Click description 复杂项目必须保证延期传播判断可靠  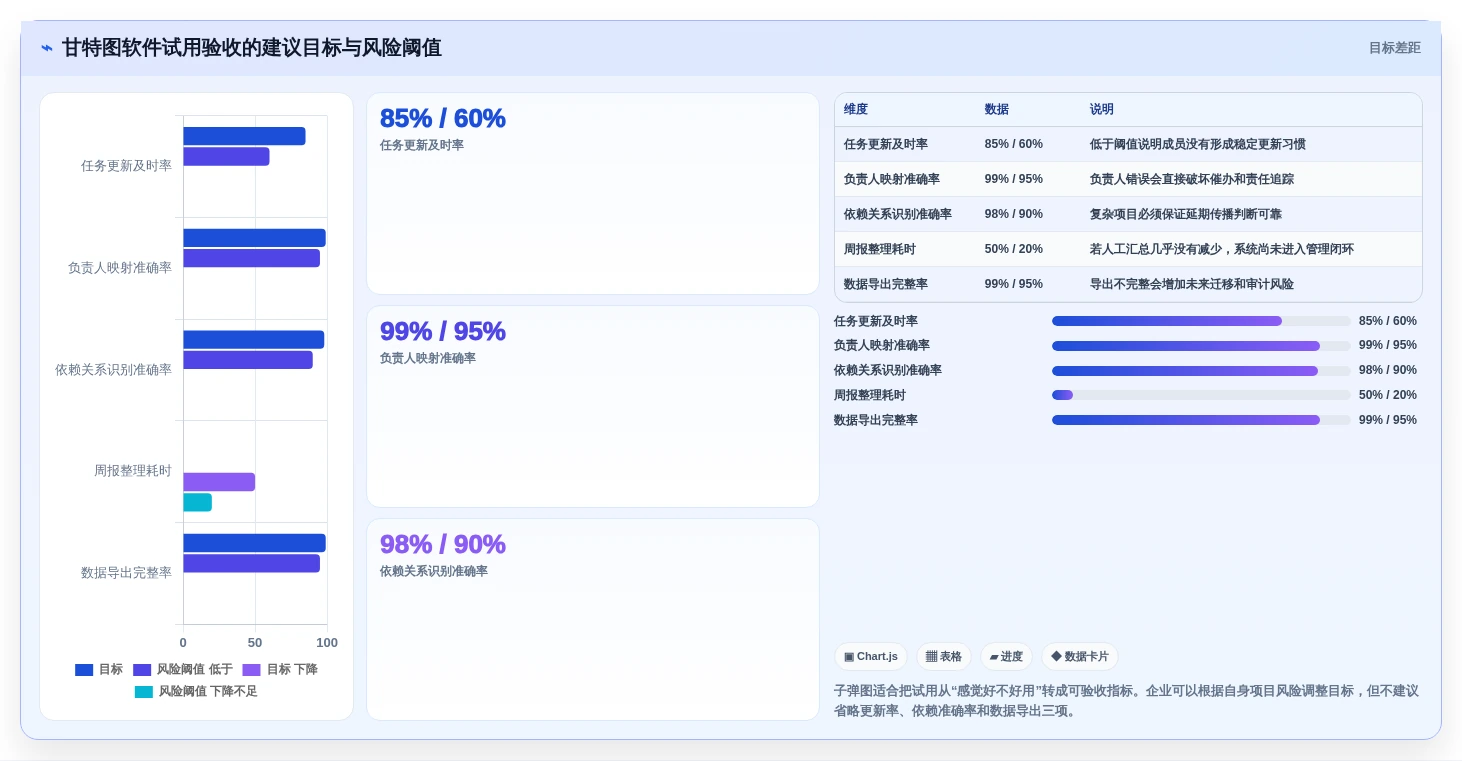coord(1186,214)
